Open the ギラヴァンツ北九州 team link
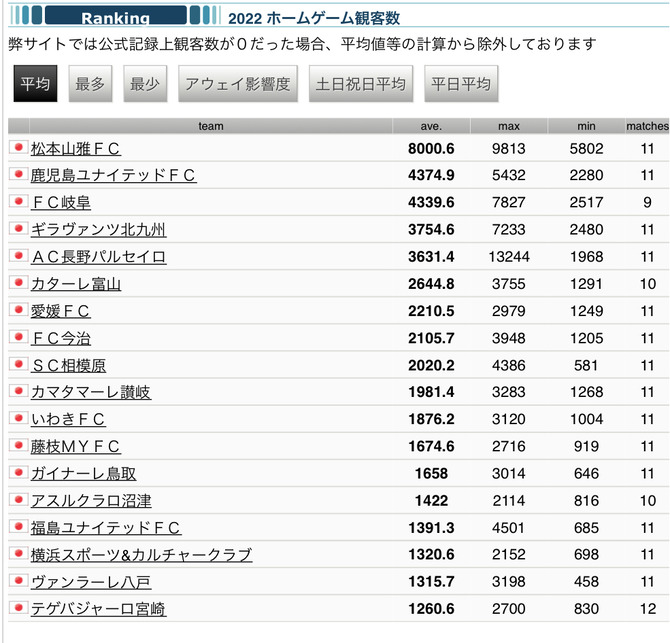The width and height of the screenshot is (670, 643). pos(99,230)
